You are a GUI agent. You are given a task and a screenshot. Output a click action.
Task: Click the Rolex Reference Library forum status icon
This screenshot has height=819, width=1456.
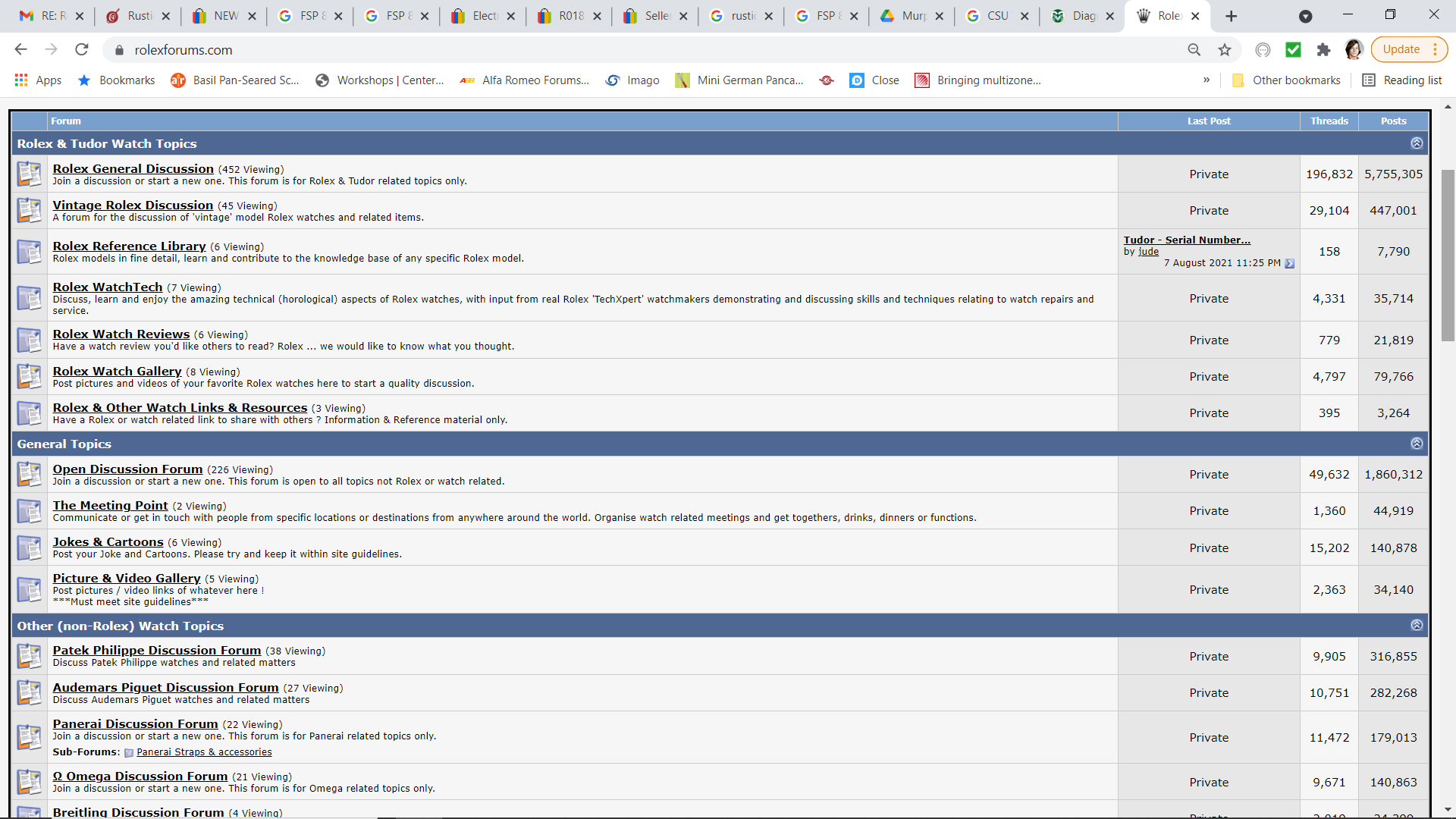(x=30, y=252)
